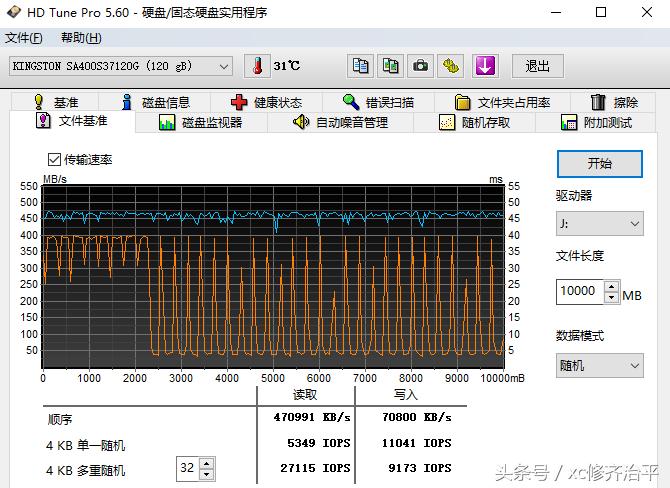
Task: Decrease queue depth 32 with down arrow
Action: [207, 474]
